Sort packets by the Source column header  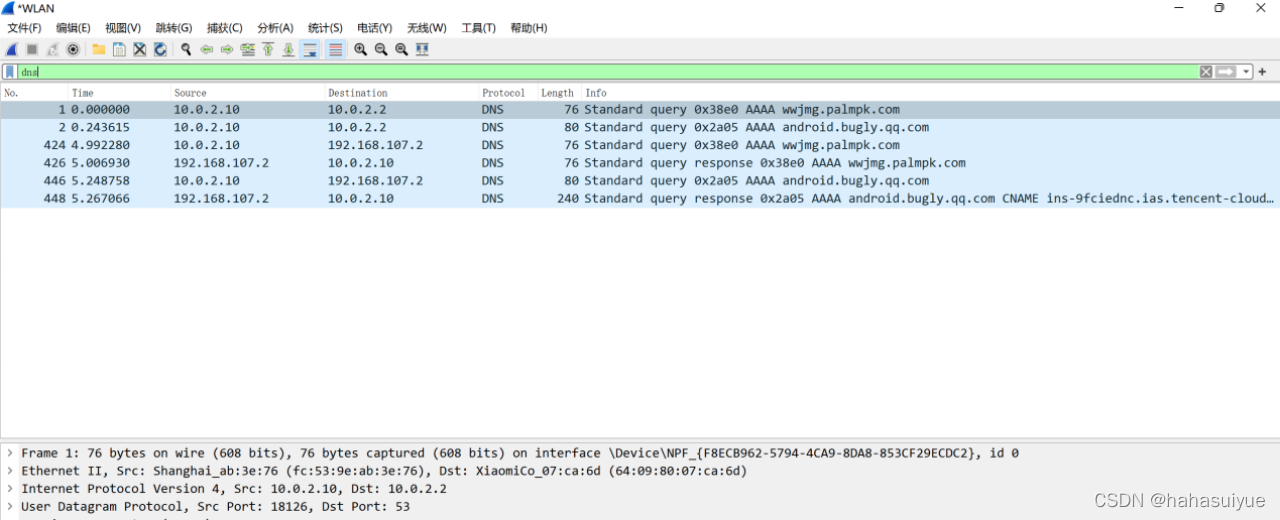[x=247, y=93]
